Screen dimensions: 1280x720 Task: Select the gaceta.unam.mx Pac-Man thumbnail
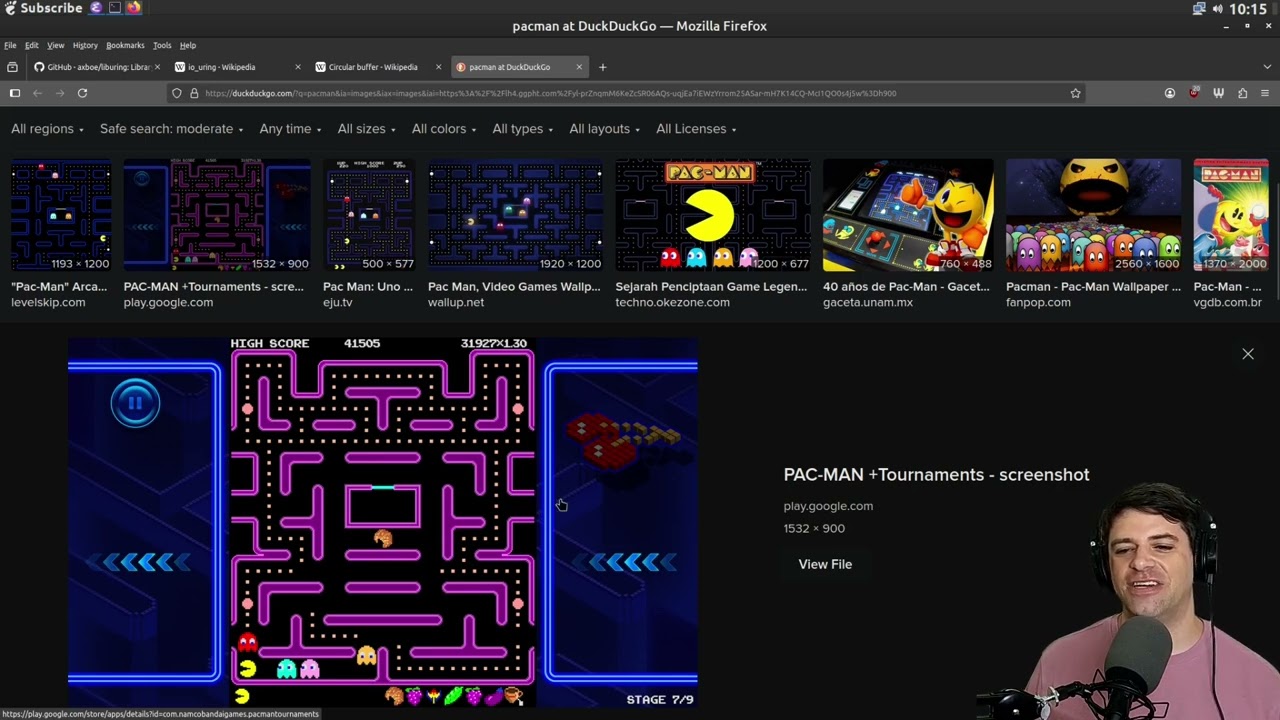tap(908, 215)
